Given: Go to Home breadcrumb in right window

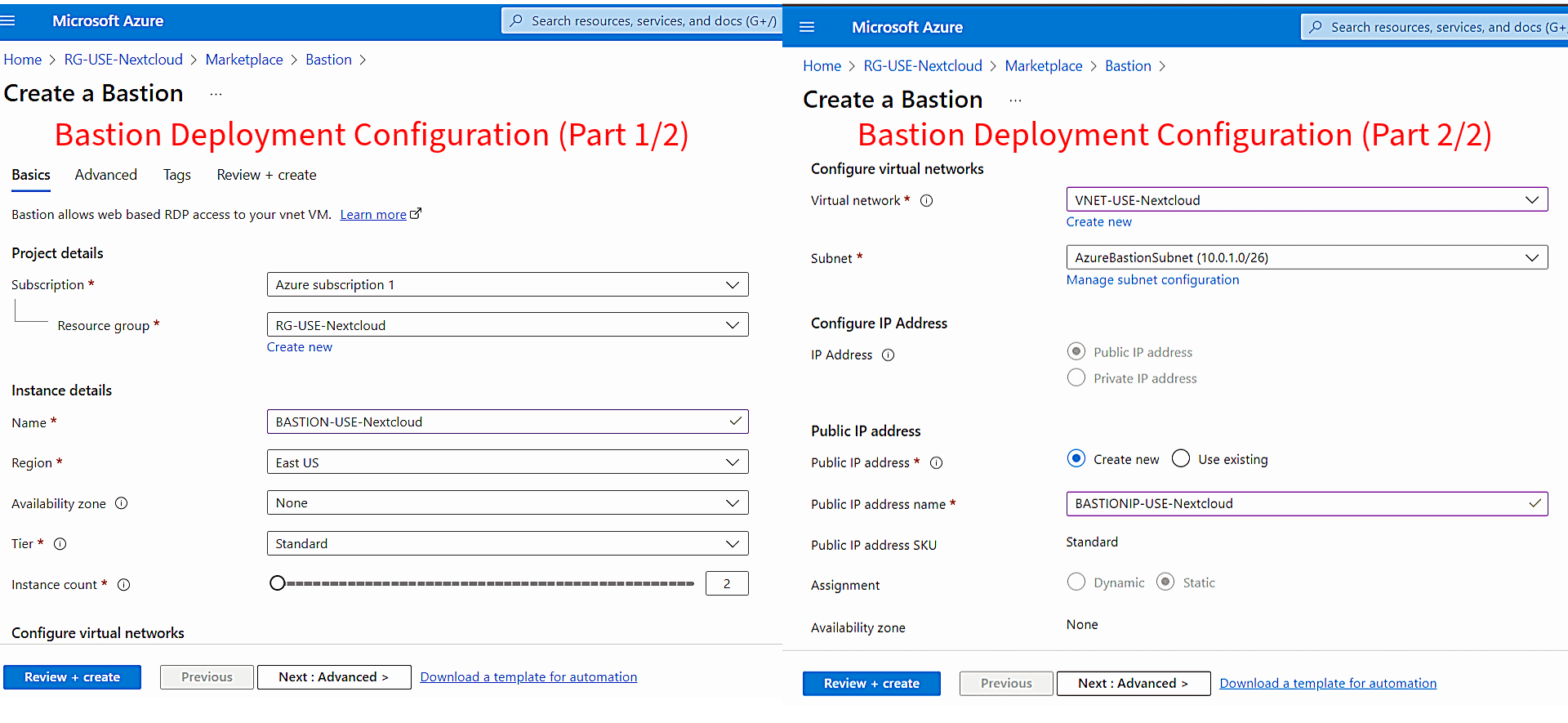Looking at the screenshot, I should 822,66.
